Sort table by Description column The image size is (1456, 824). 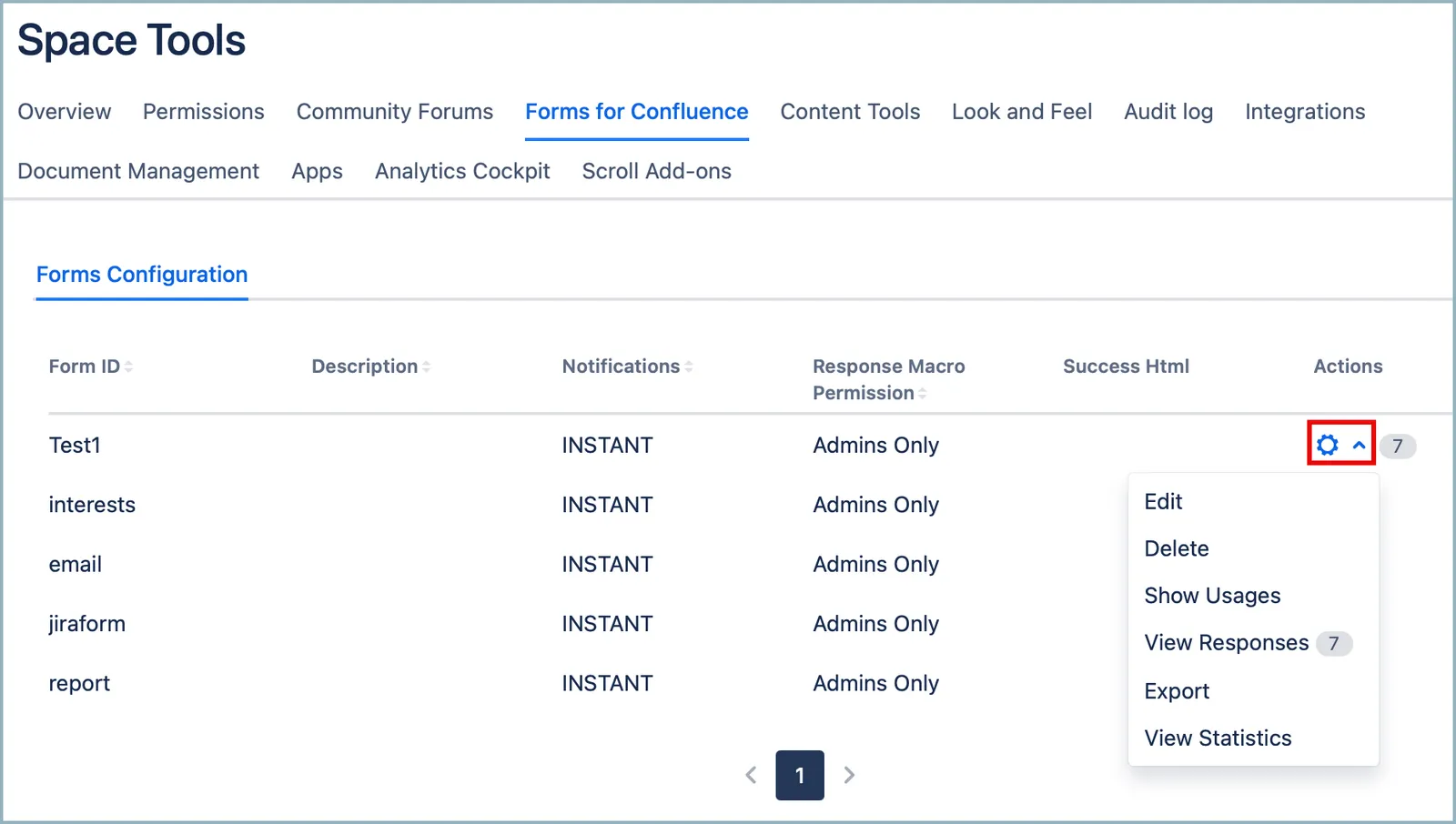[x=371, y=367]
